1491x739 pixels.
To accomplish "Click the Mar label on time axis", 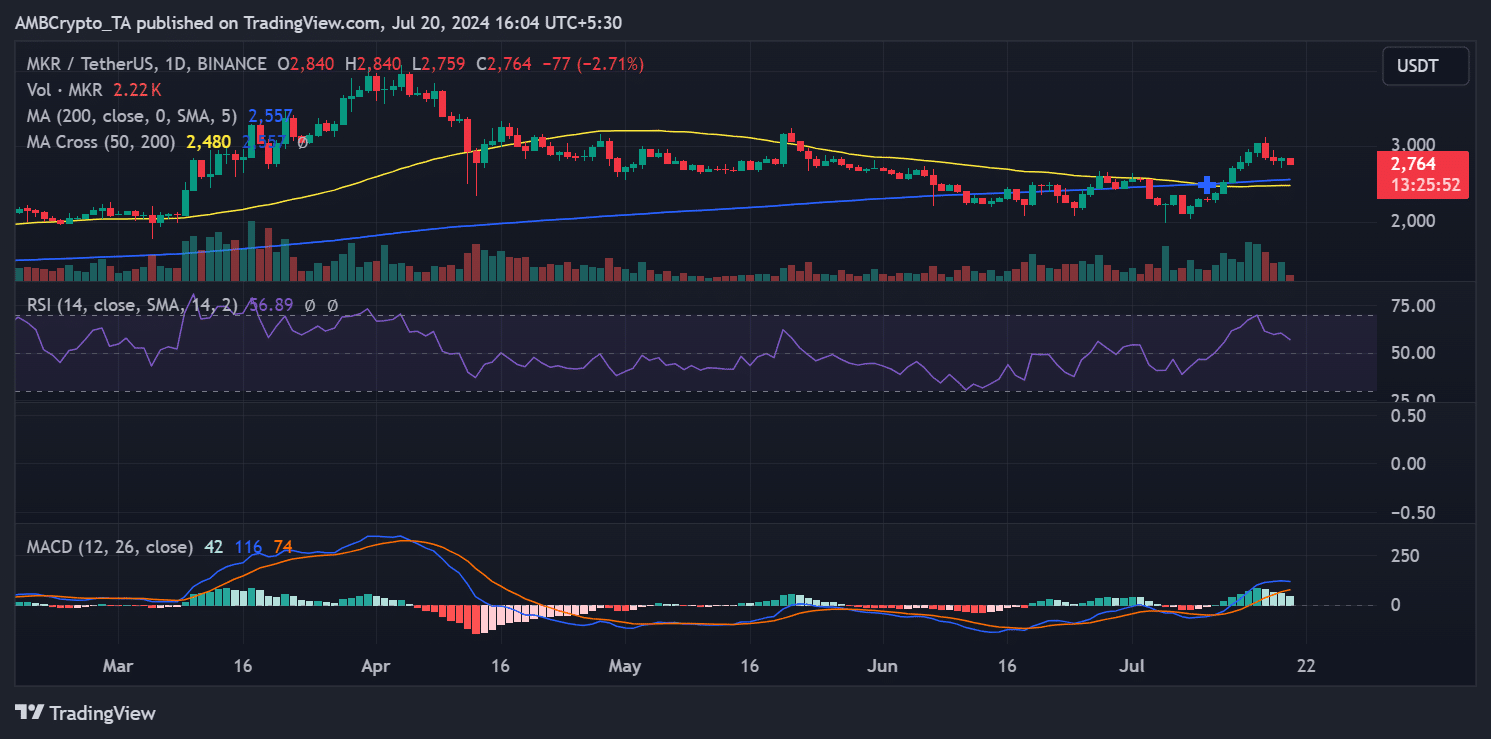I will (119, 665).
